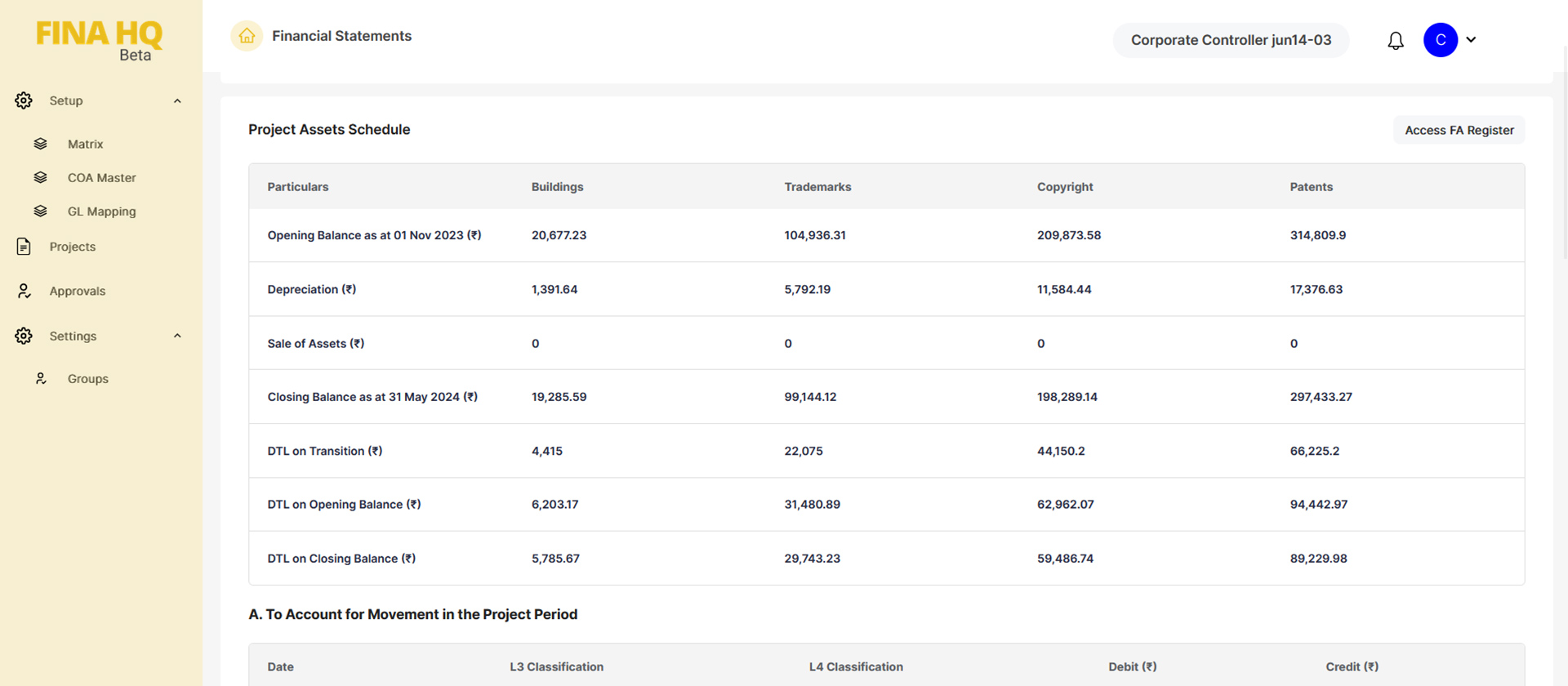The image size is (1568, 686).
Task: Collapse the Setup menu section
Action: pyautogui.click(x=177, y=100)
